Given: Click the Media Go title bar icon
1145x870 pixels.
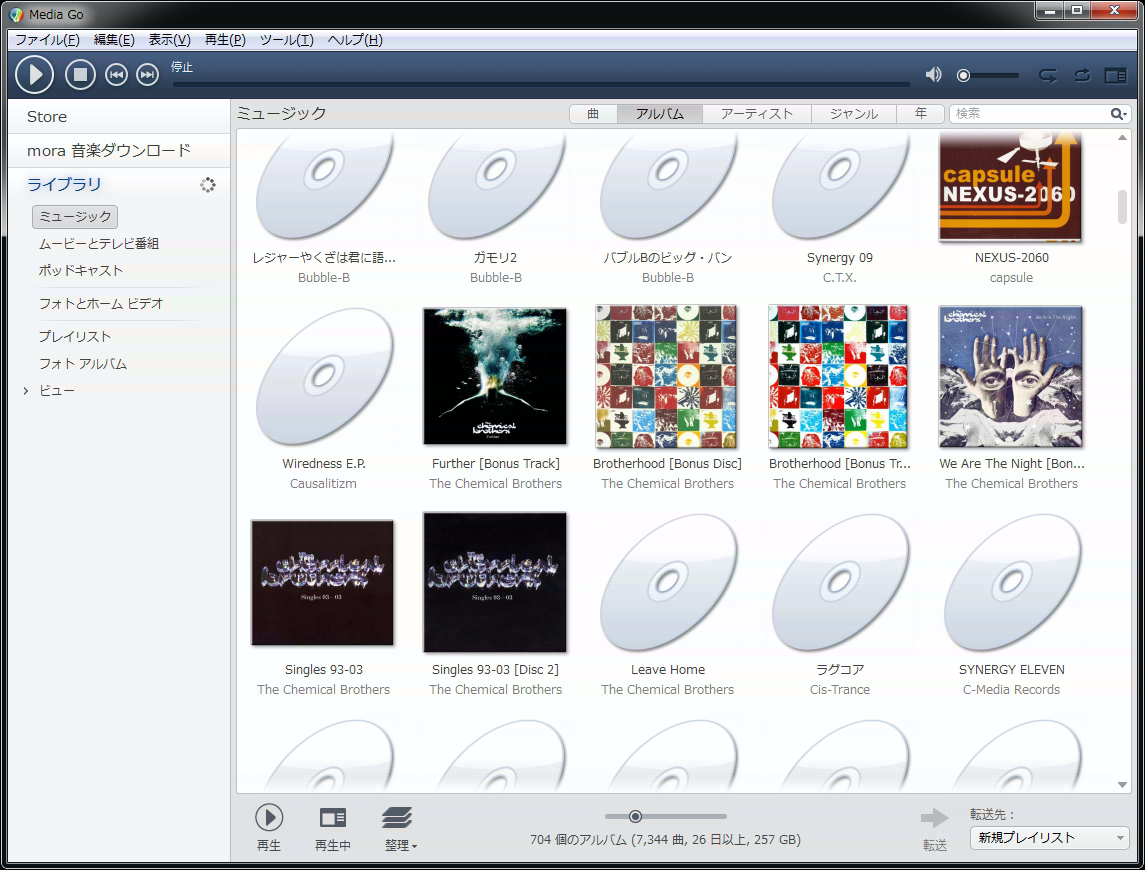Looking at the screenshot, I should [17, 14].
